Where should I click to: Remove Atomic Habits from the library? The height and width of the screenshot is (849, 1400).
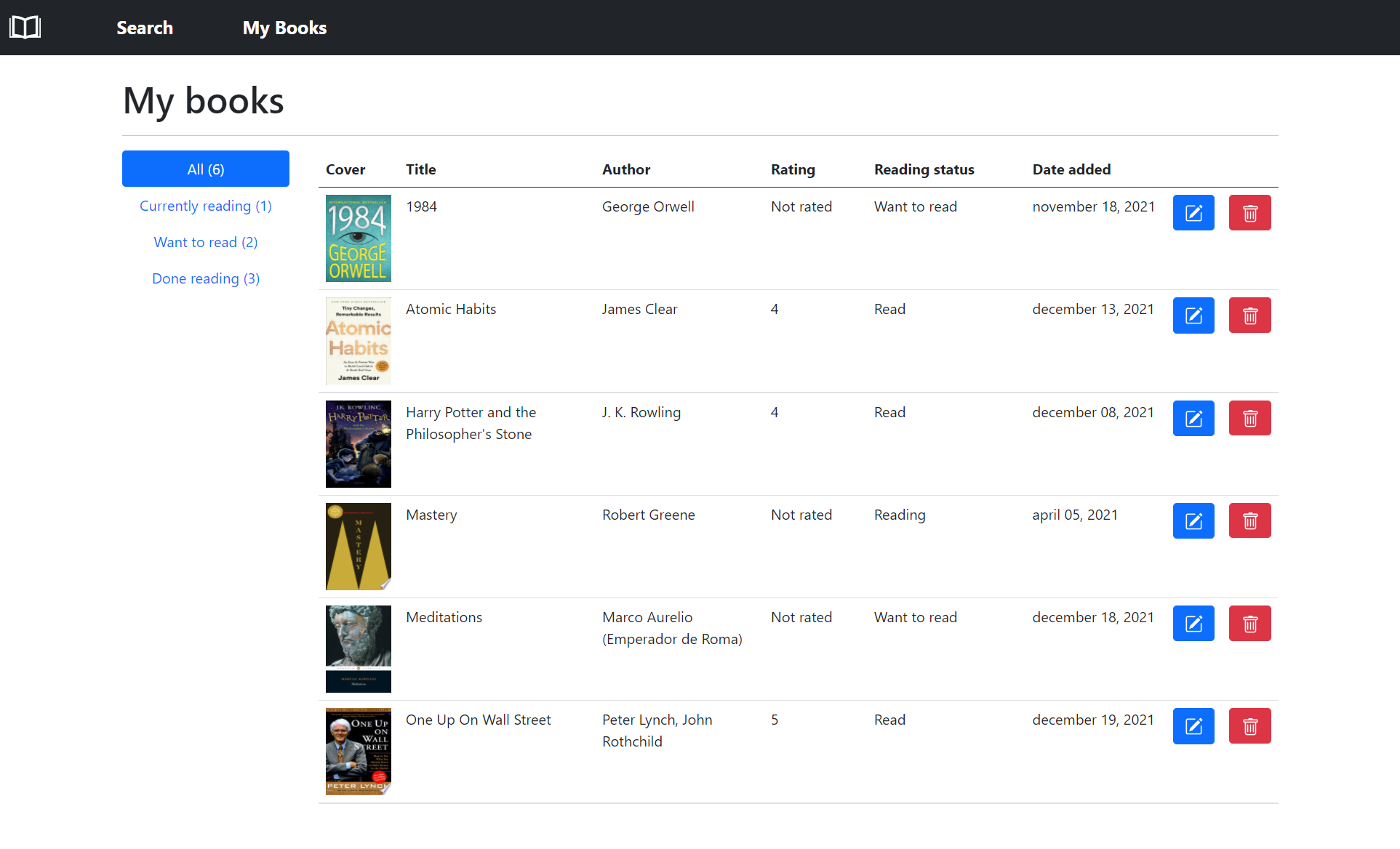tap(1249, 315)
